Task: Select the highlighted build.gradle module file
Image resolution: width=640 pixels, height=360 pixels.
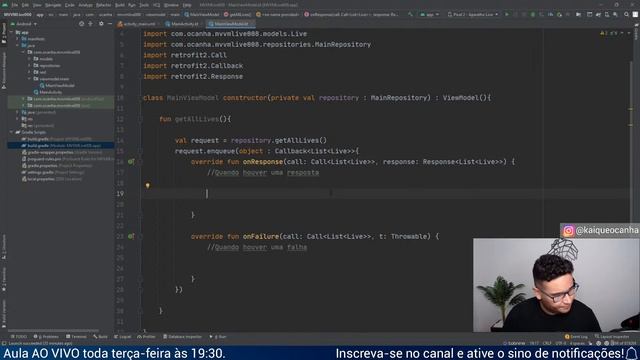Action: click(61, 145)
